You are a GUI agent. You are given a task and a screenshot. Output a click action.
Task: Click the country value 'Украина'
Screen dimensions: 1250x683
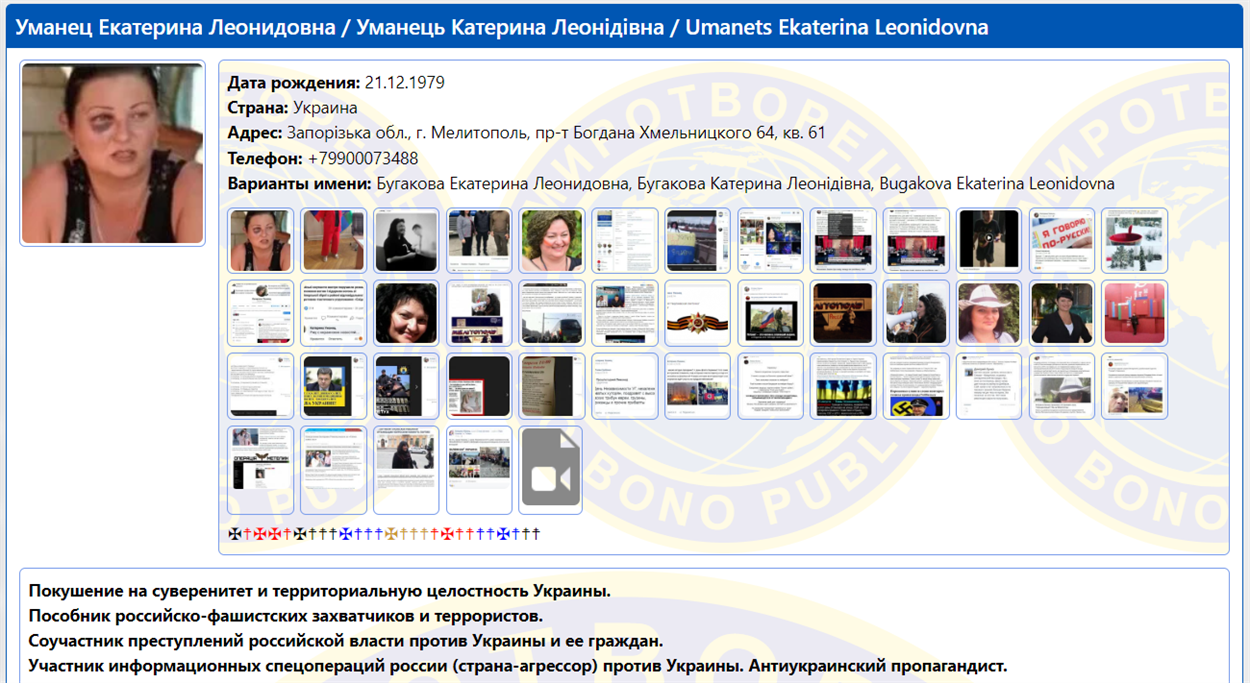point(325,108)
